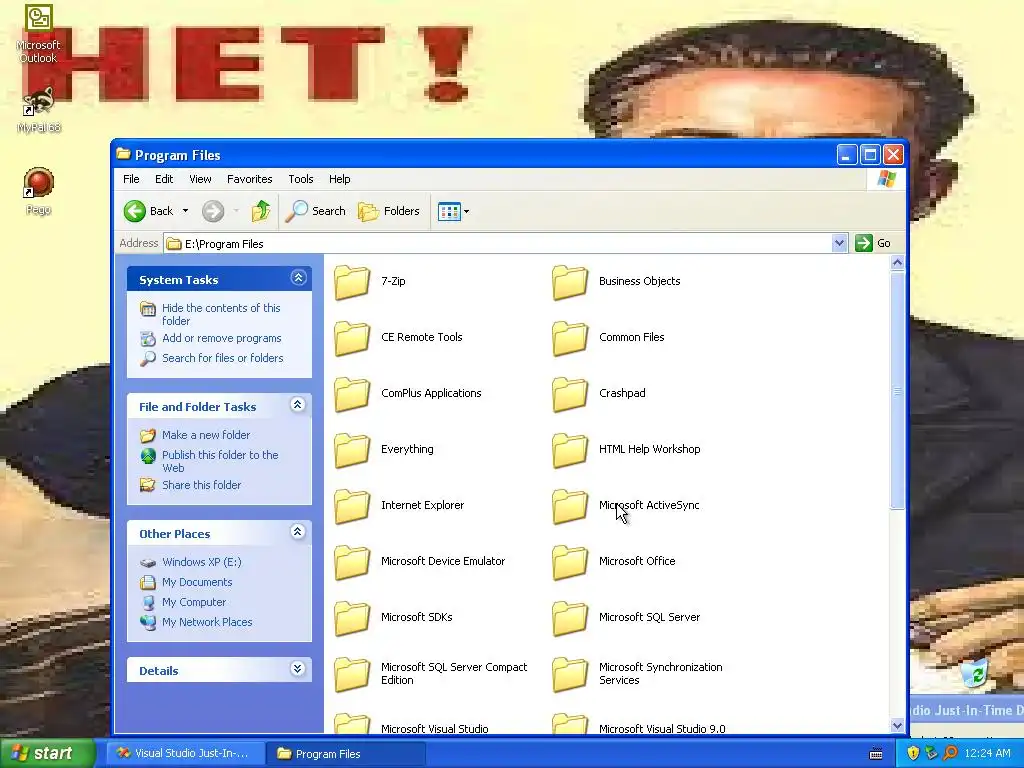Open the View menu
This screenshot has width=1024, height=768.
200,179
